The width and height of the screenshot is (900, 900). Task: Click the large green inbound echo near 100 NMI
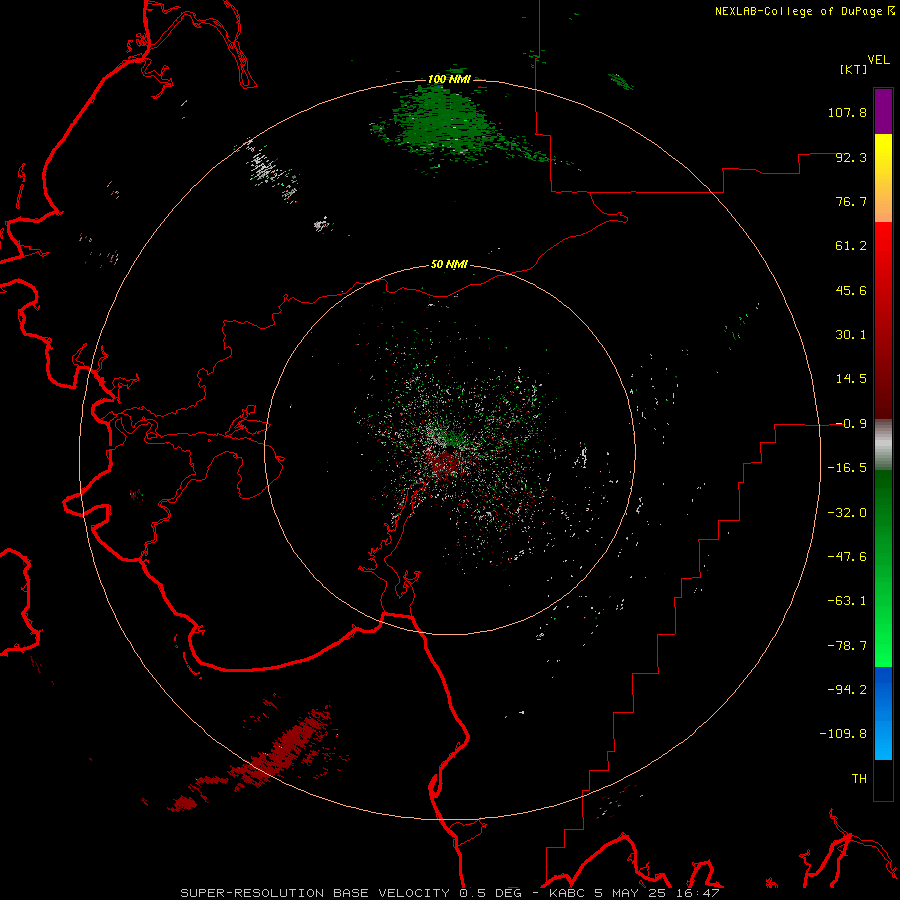445,123
